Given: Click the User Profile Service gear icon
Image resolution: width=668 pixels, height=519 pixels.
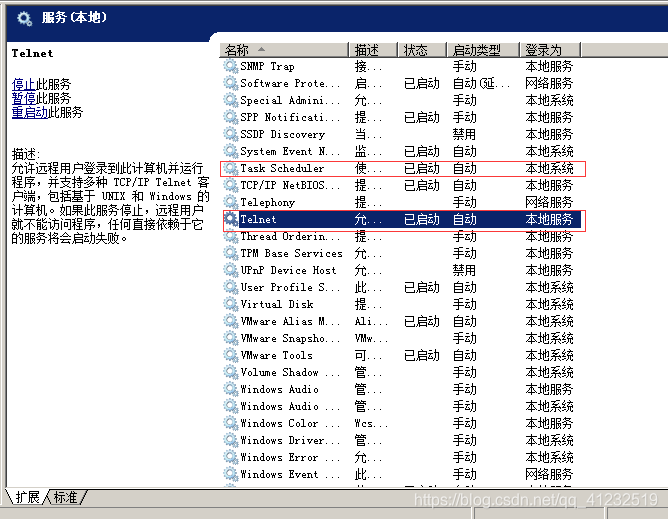Looking at the screenshot, I should [230, 288].
